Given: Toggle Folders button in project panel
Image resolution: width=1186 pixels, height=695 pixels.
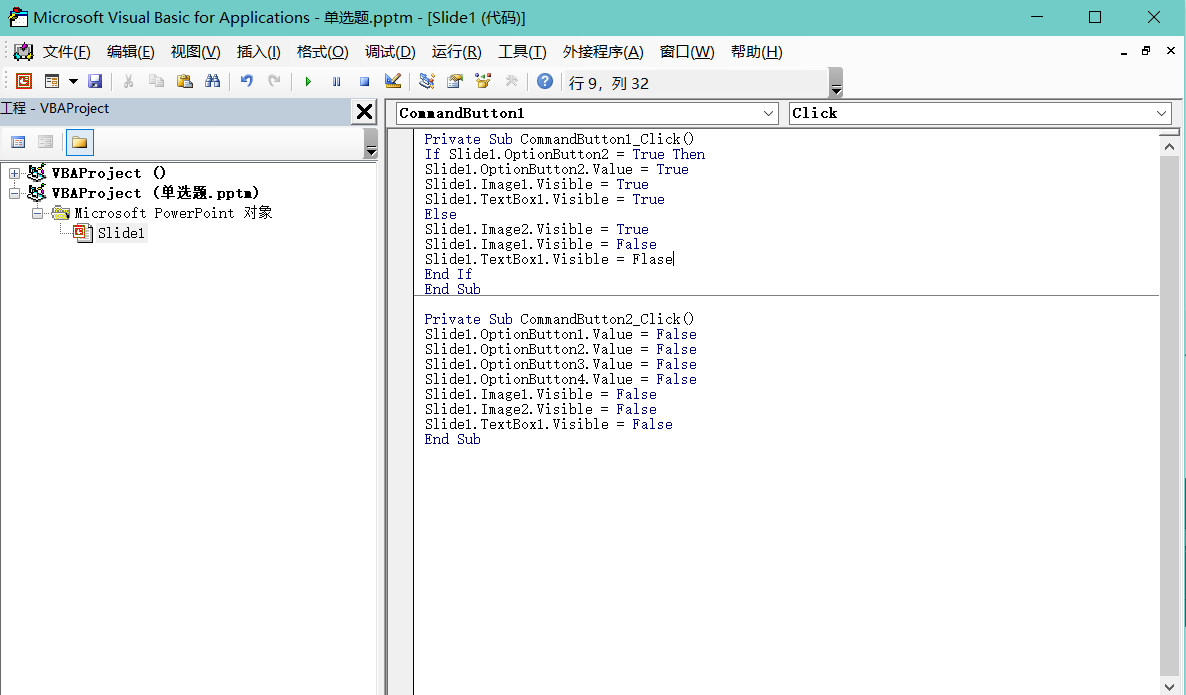Looking at the screenshot, I should coord(79,141).
